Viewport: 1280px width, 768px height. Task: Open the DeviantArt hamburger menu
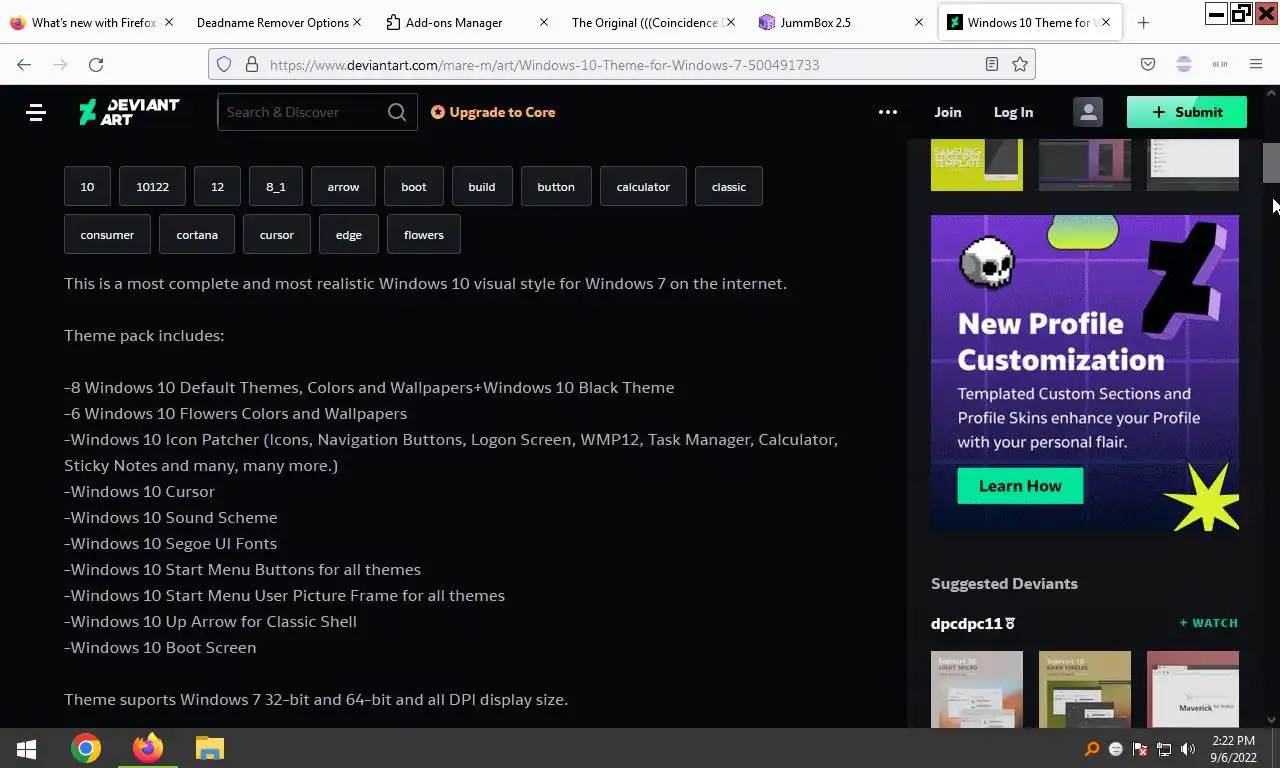[36, 112]
